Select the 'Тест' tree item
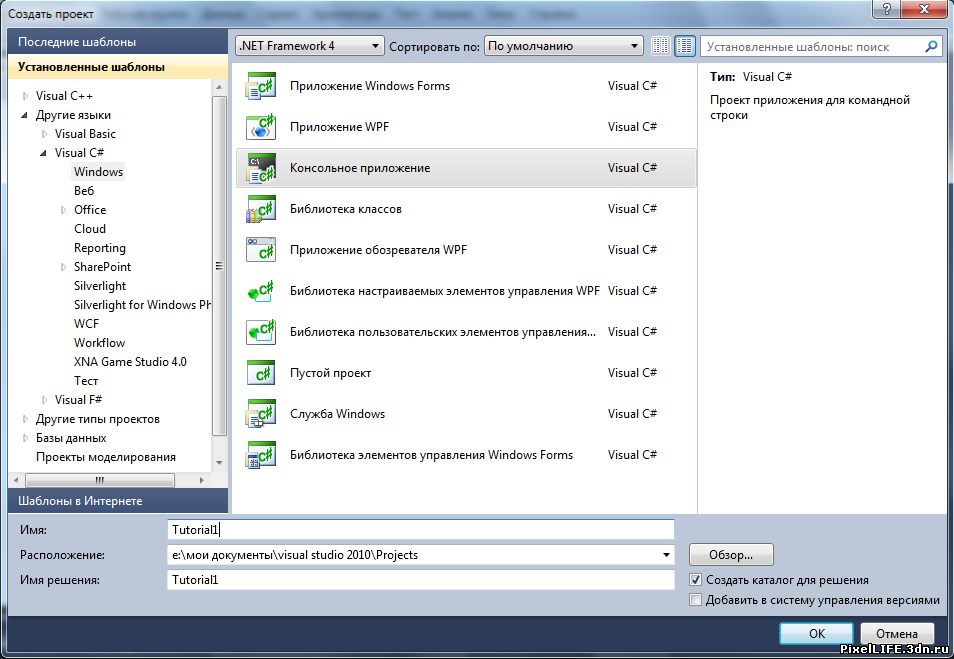The height and width of the screenshot is (659, 954). coord(86,381)
